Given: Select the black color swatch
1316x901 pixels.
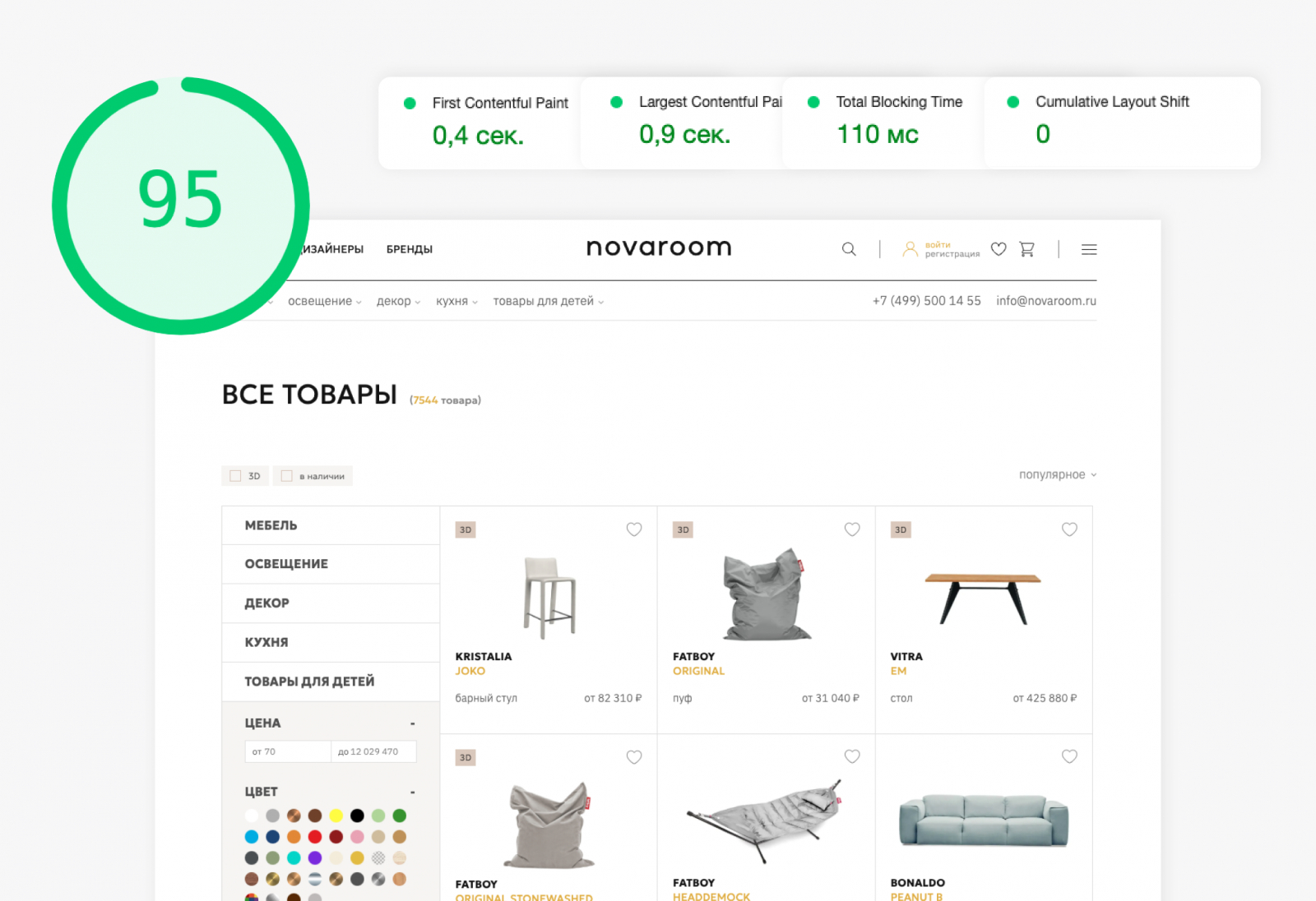Looking at the screenshot, I should 357,816.
